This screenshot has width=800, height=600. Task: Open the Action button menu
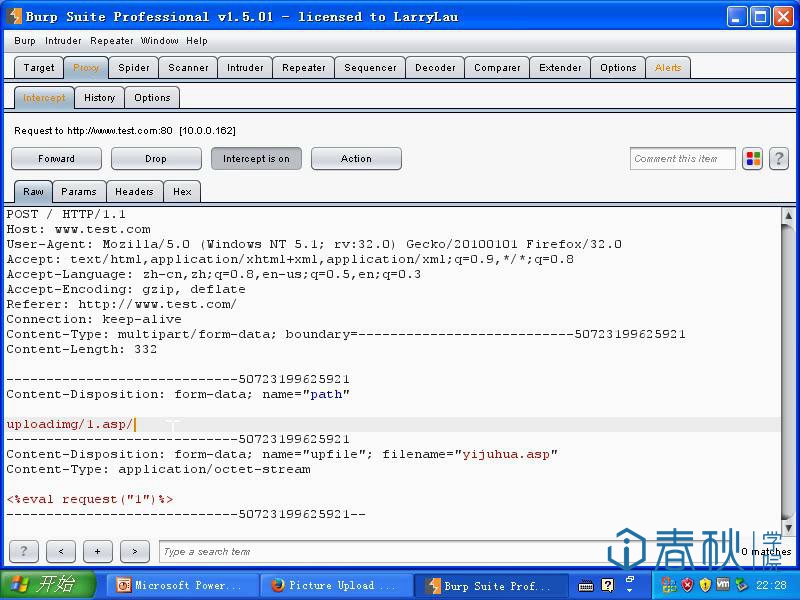356,159
